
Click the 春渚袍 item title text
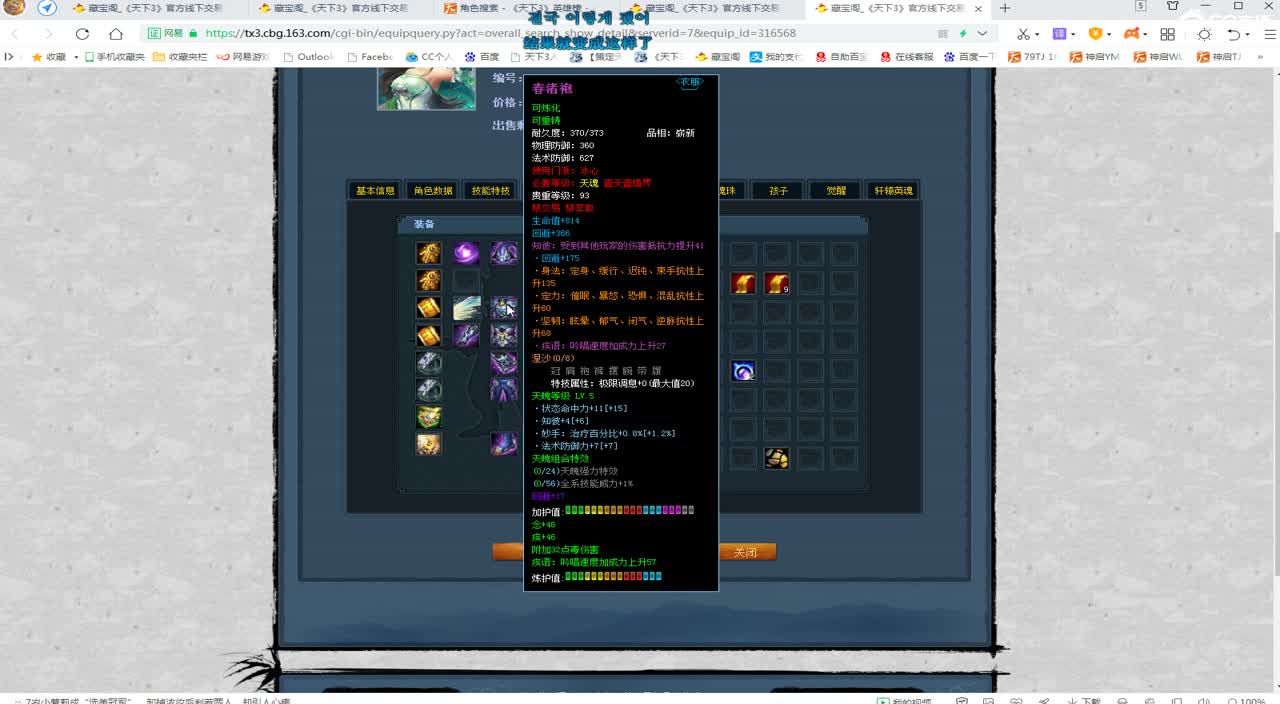552,89
